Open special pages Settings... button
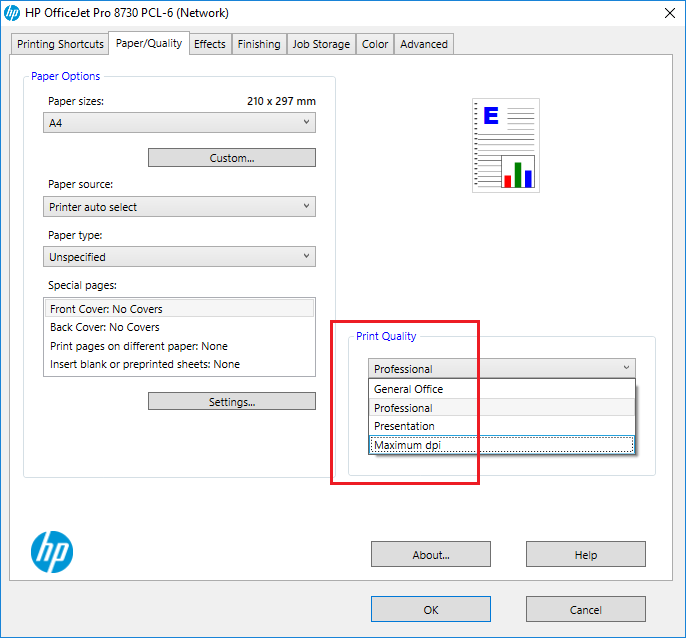The image size is (686, 638). click(232, 401)
